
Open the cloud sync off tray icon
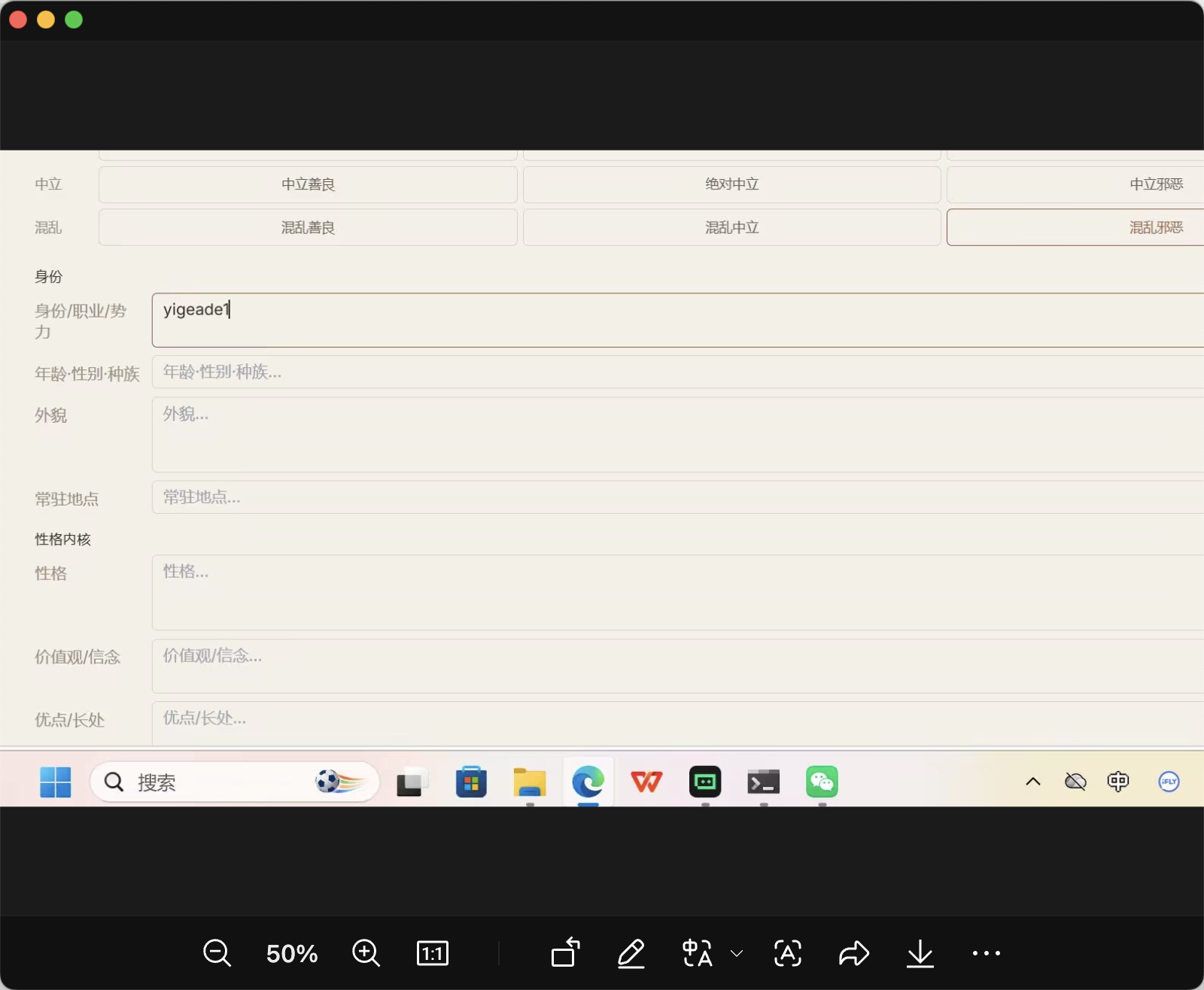(1075, 782)
